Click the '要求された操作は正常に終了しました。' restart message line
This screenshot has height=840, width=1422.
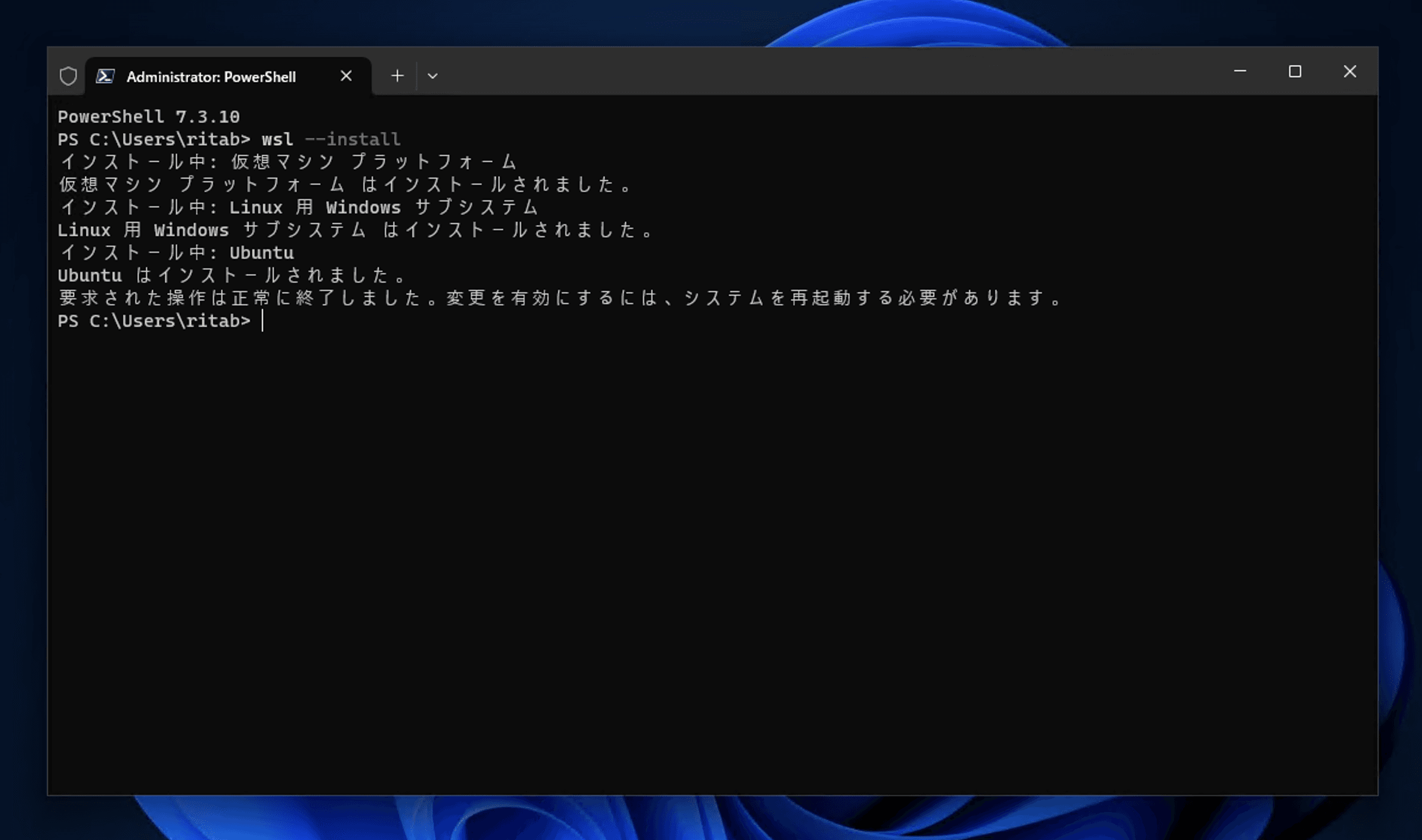coord(560,298)
